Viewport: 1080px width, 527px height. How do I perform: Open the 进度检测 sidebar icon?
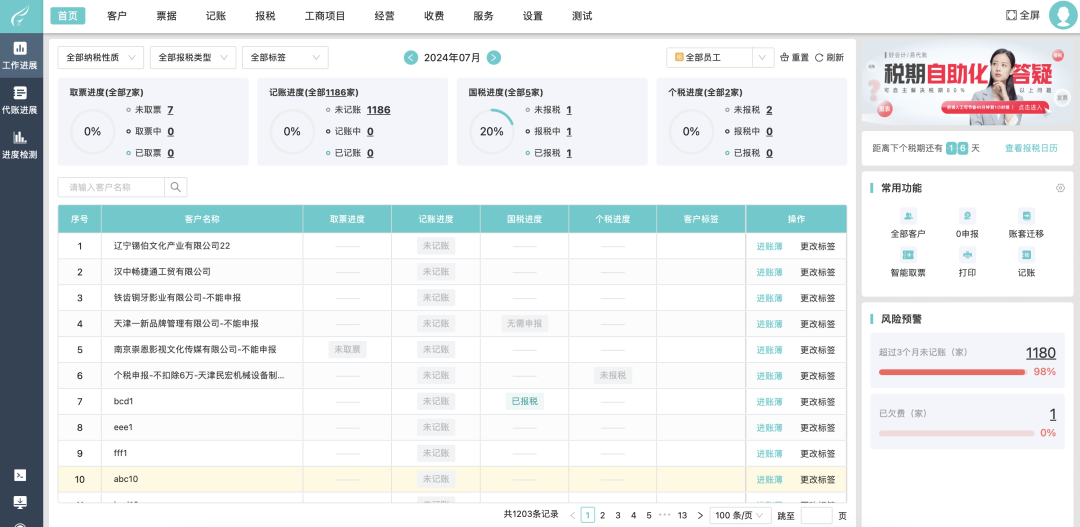(x=20, y=145)
